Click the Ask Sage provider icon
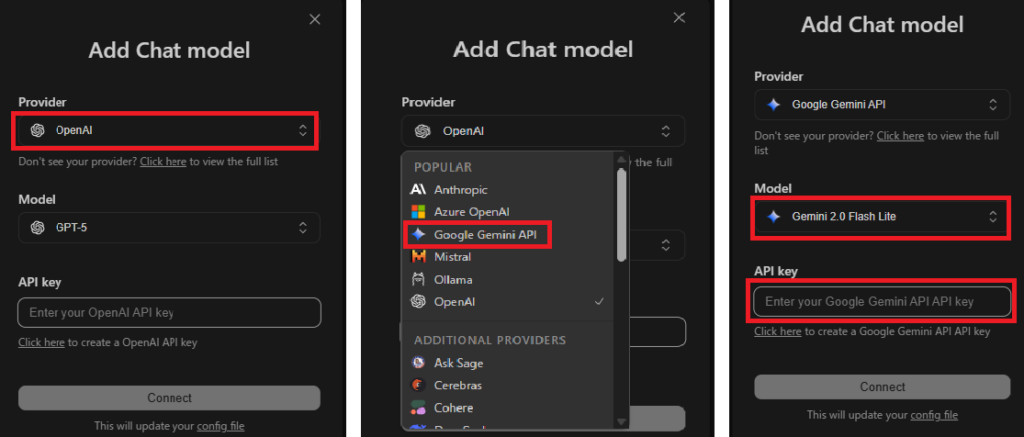1024x437 pixels. pos(418,363)
